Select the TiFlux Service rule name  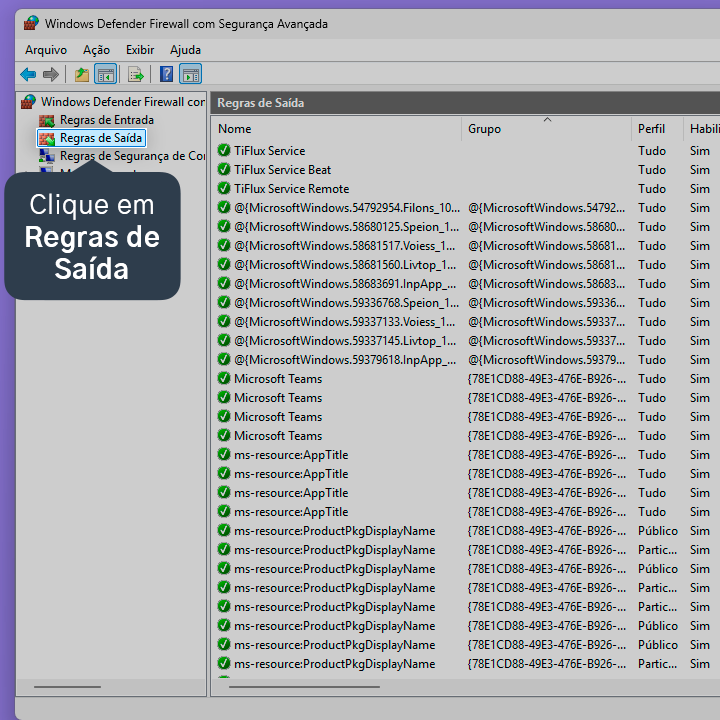(x=270, y=151)
